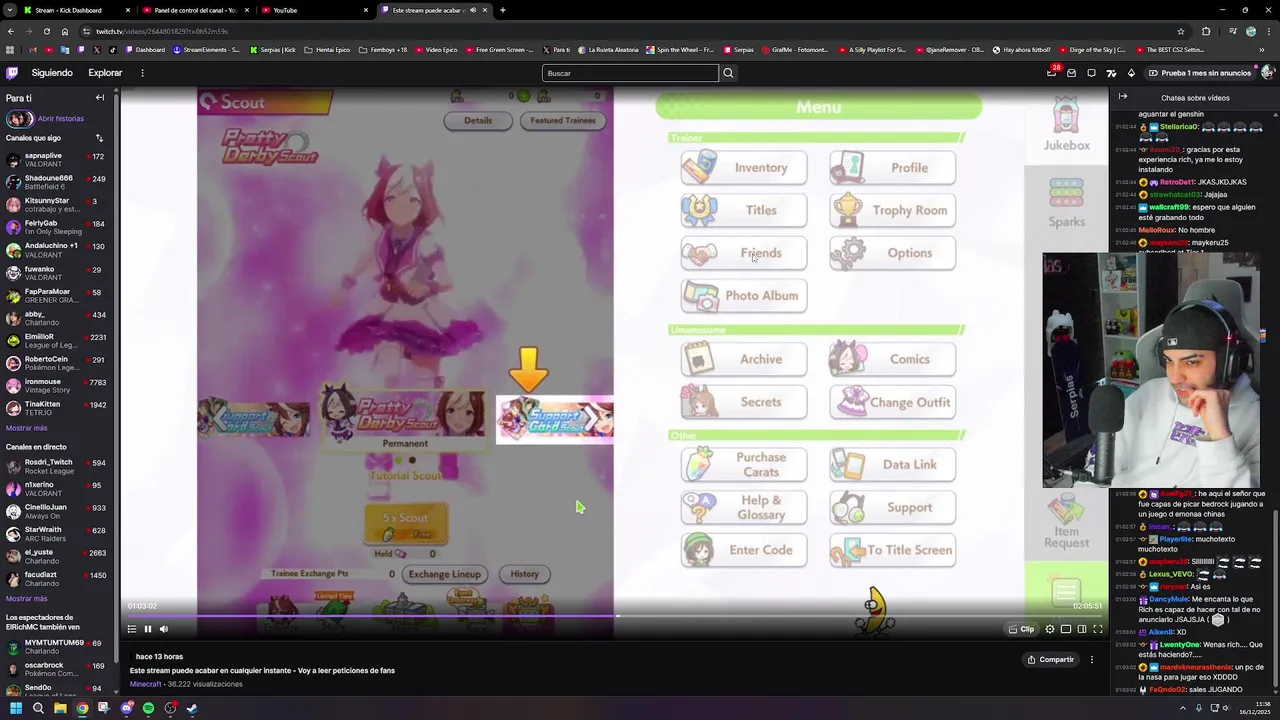1280x720 pixels.
Task: Open the tab search dropdown arrow
Action: click(x=10, y=10)
